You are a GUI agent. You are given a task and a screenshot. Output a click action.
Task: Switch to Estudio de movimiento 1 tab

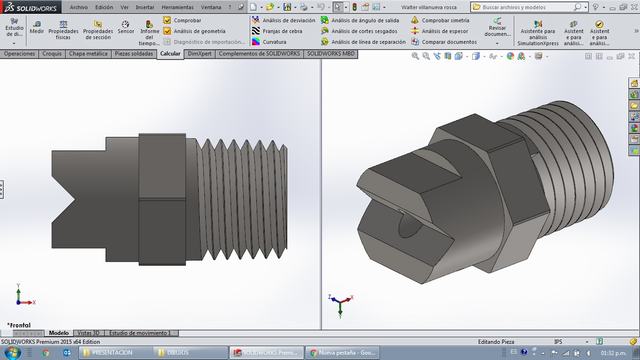140,333
